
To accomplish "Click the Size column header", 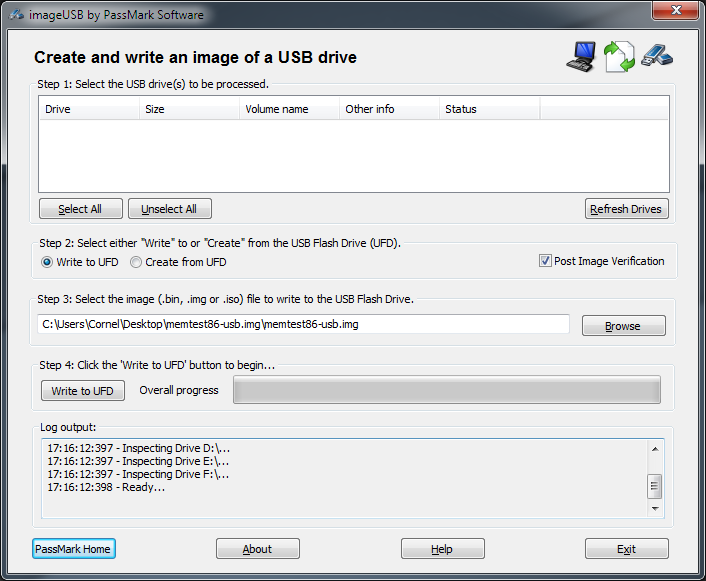I will click(189, 109).
